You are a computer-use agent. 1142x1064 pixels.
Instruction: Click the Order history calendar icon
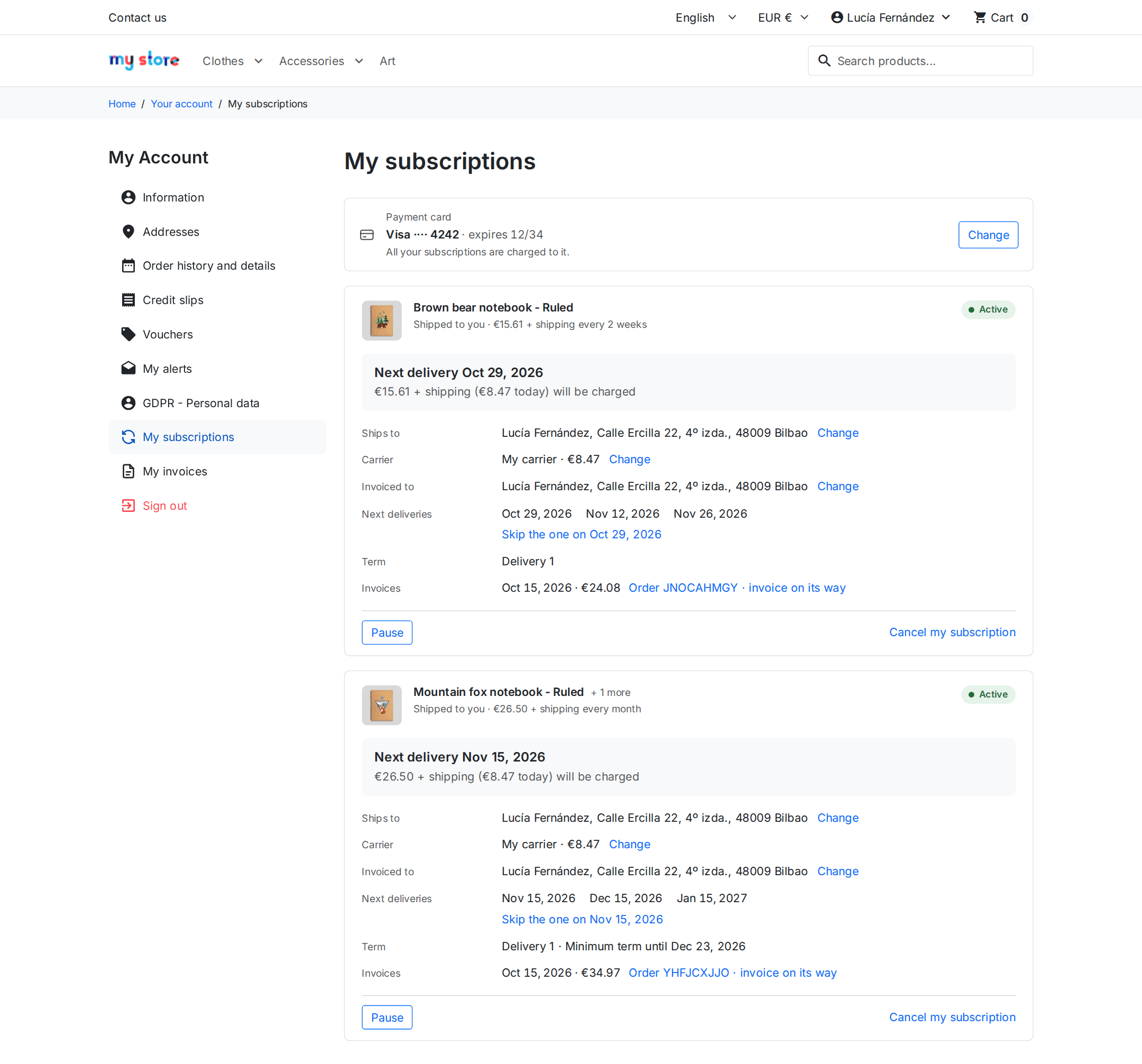[x=128, y=265]
